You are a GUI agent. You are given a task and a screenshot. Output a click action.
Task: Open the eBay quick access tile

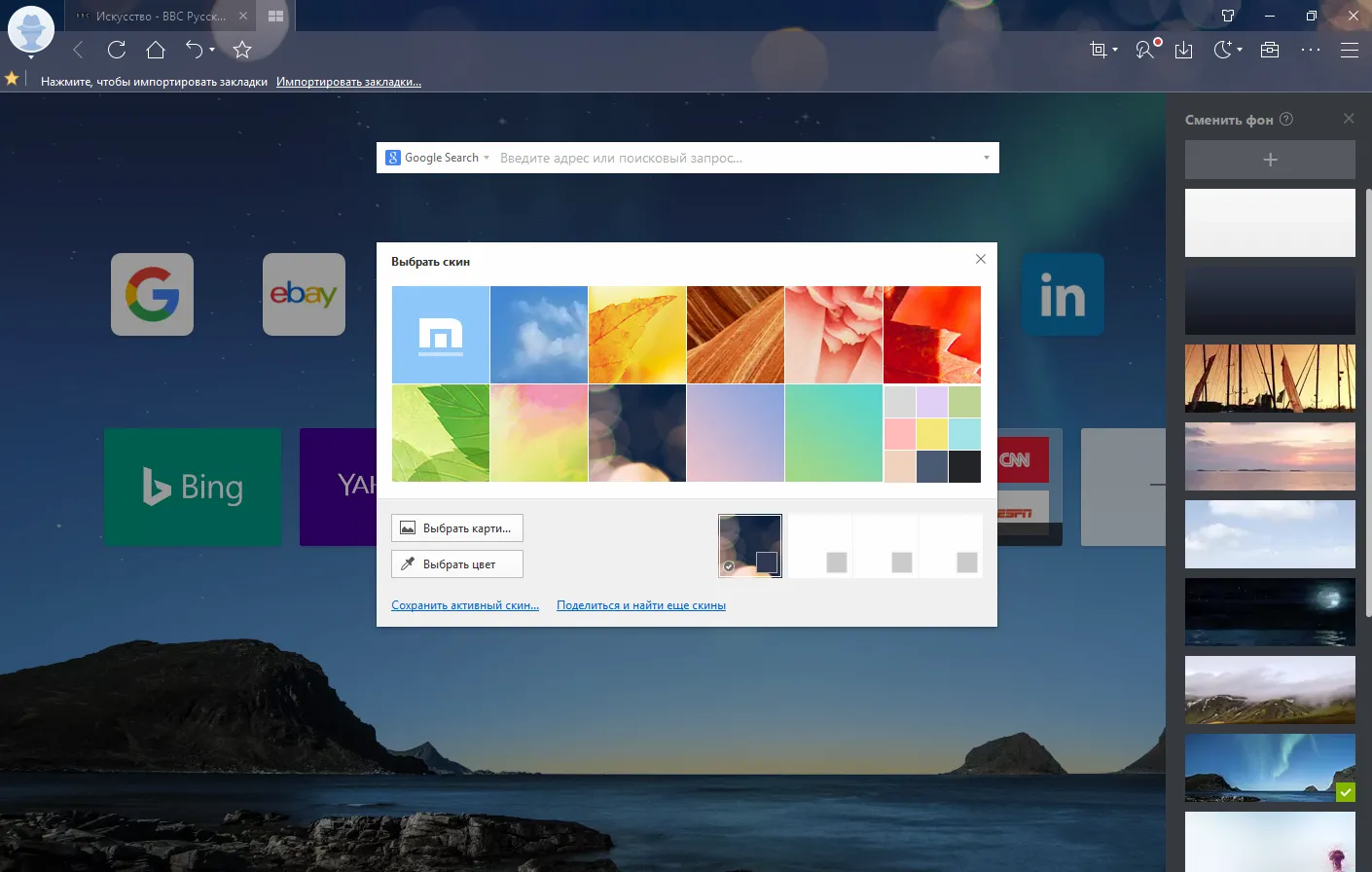304,295
